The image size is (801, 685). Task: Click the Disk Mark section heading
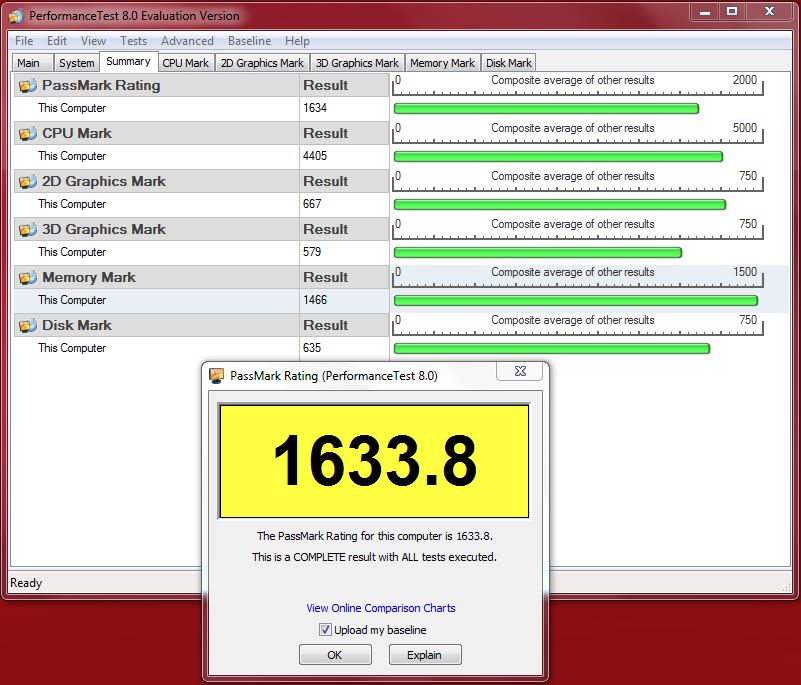(x=77, y=325)
